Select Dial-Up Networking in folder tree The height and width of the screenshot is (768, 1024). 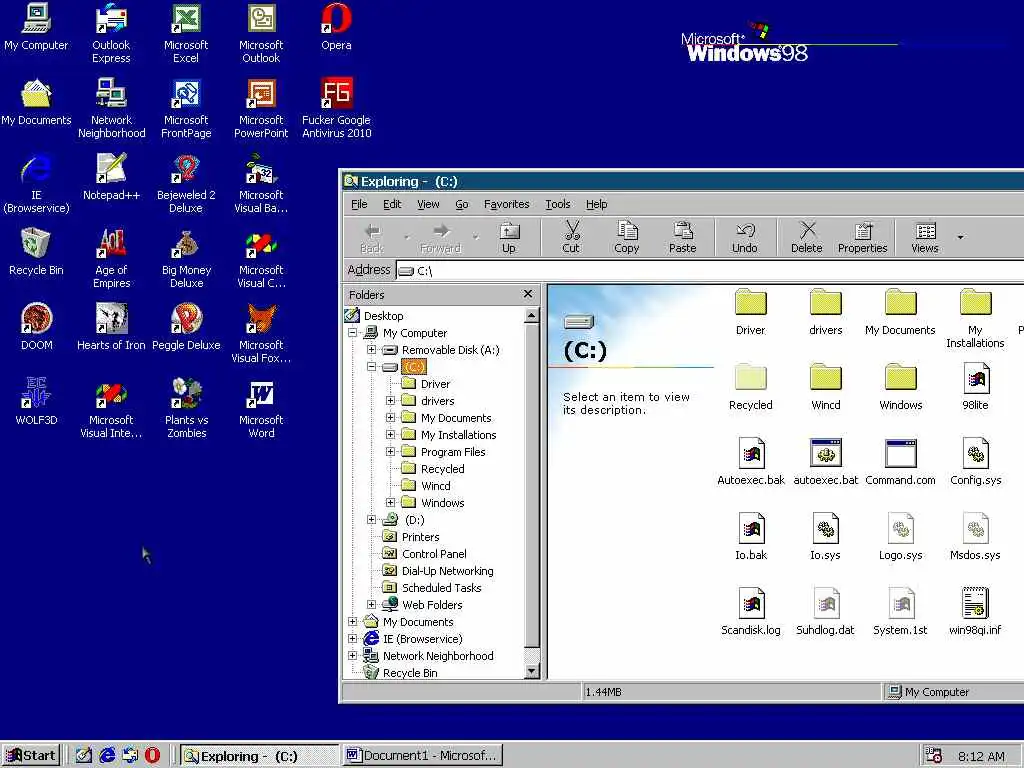[438, 571]
